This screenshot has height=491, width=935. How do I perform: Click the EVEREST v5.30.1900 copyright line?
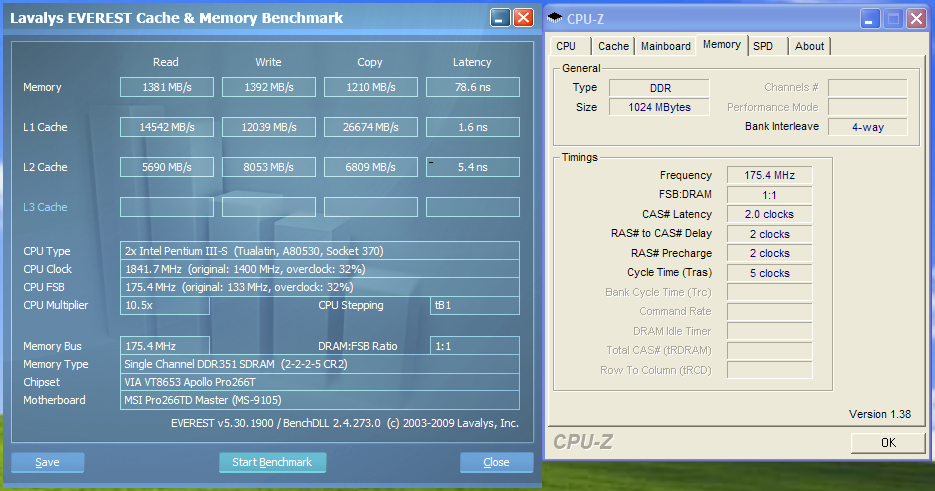click(x=345, y=423)
